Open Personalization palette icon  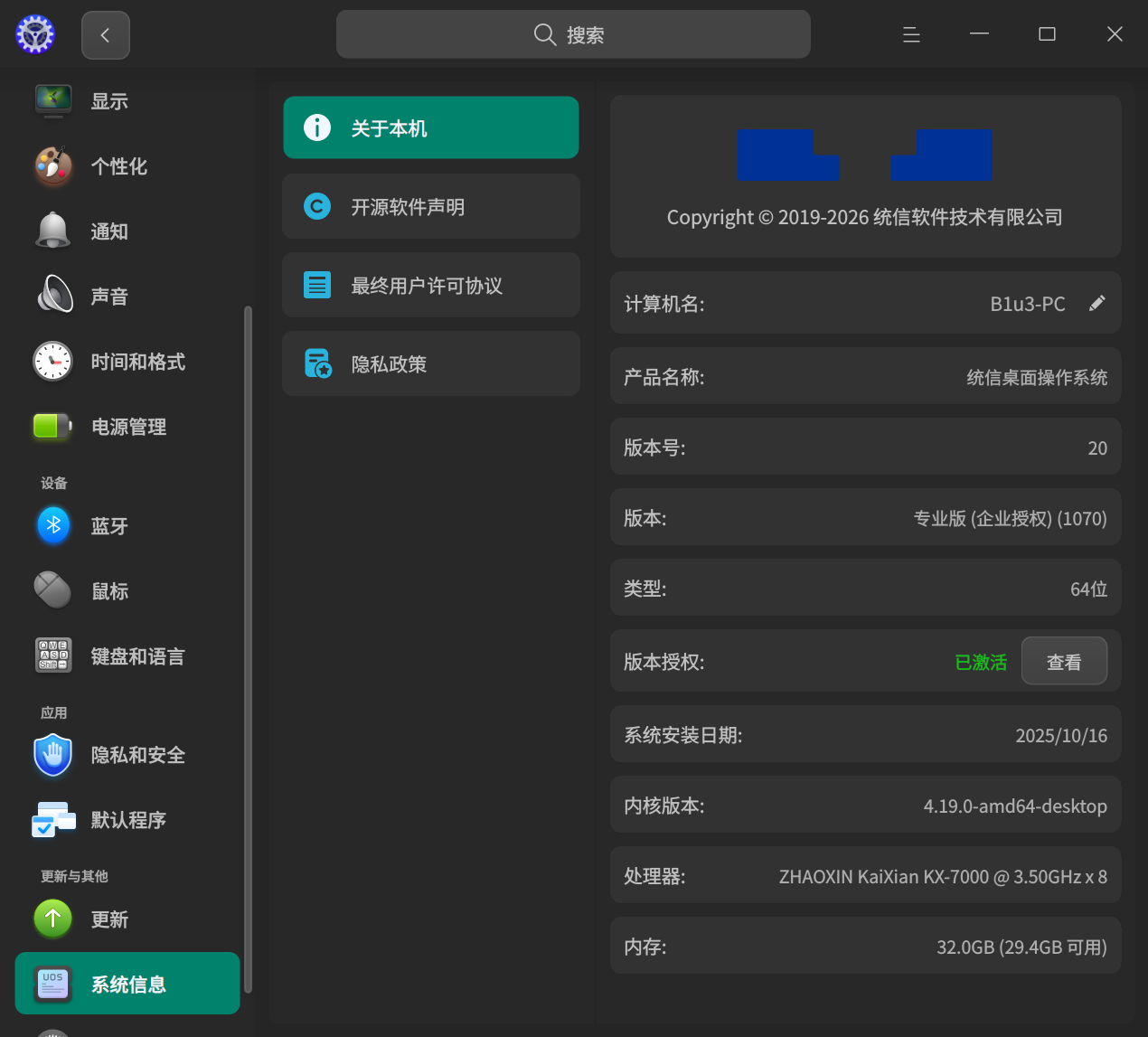pyautogui.click(x=53, y=166)
